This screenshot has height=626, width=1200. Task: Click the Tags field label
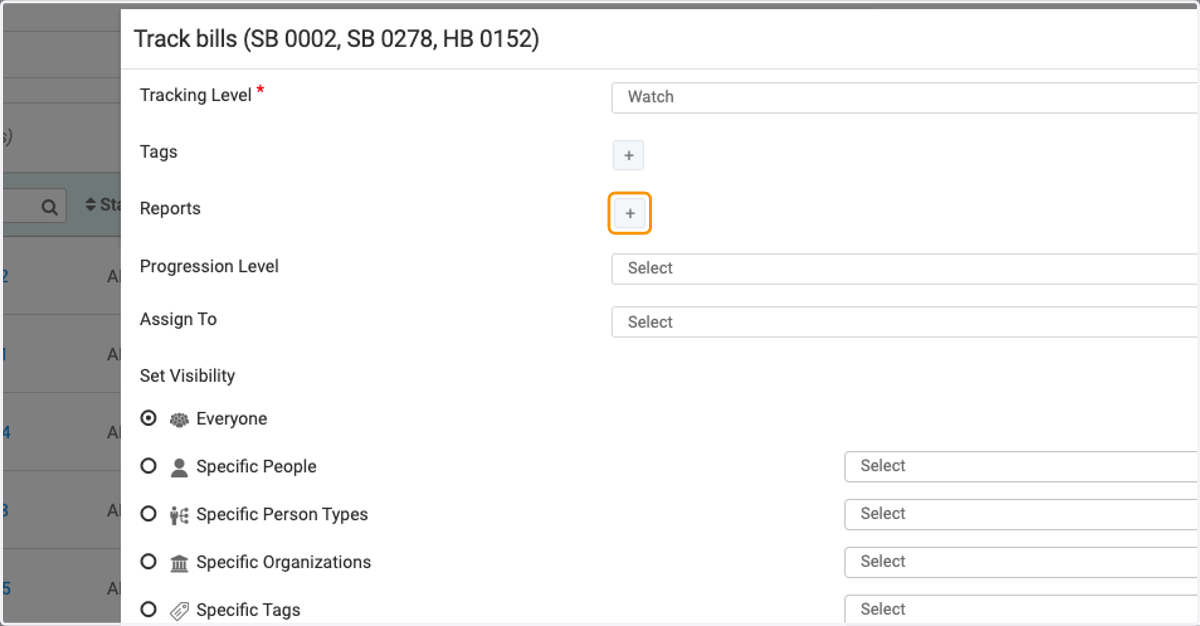pos(159,152)
